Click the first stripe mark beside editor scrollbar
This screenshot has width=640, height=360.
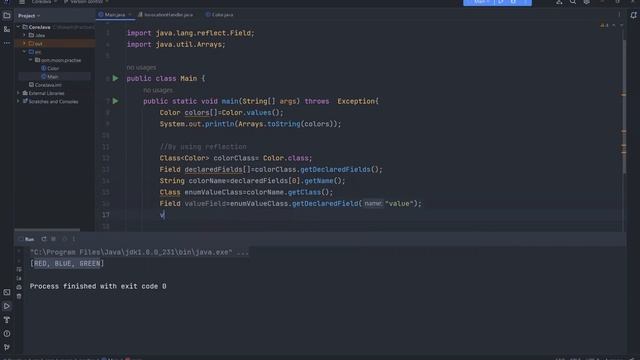click(624, 95)
